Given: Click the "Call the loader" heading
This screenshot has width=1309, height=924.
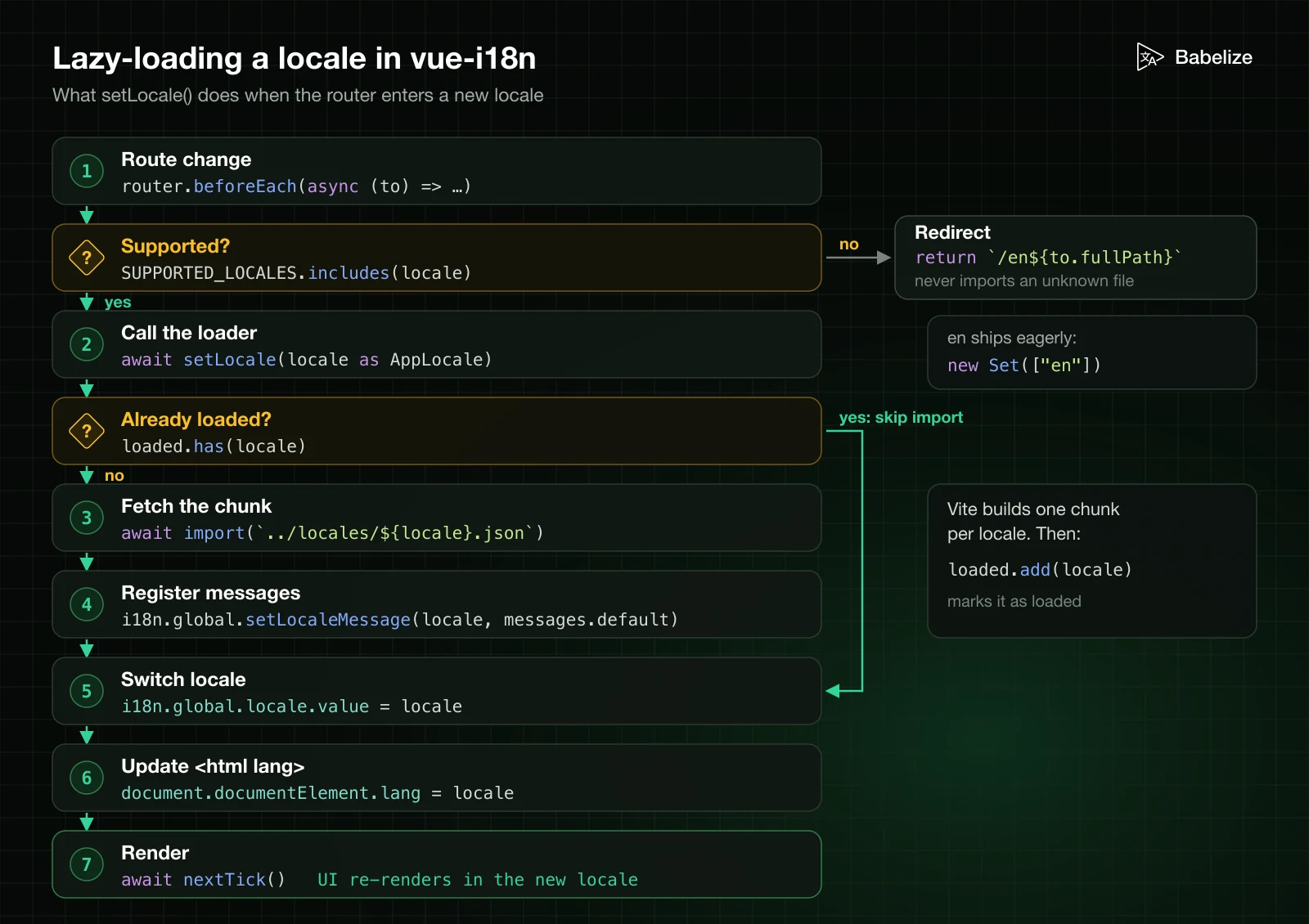Looking at the screenshot, I should coord(189,333).
